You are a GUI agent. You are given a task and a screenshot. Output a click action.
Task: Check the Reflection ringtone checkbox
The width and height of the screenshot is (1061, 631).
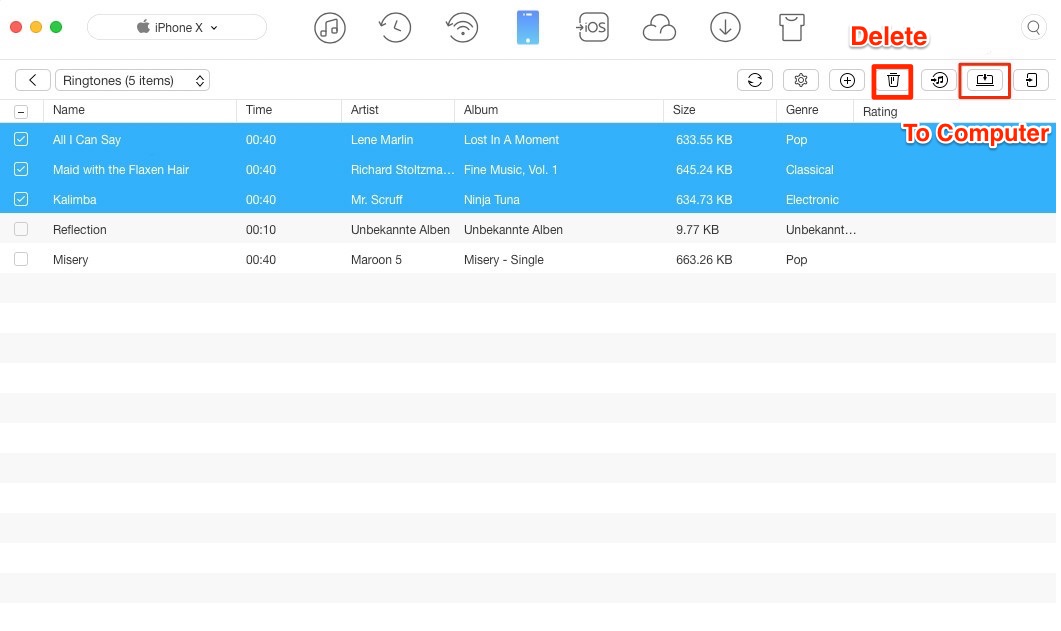pos(21,229)
